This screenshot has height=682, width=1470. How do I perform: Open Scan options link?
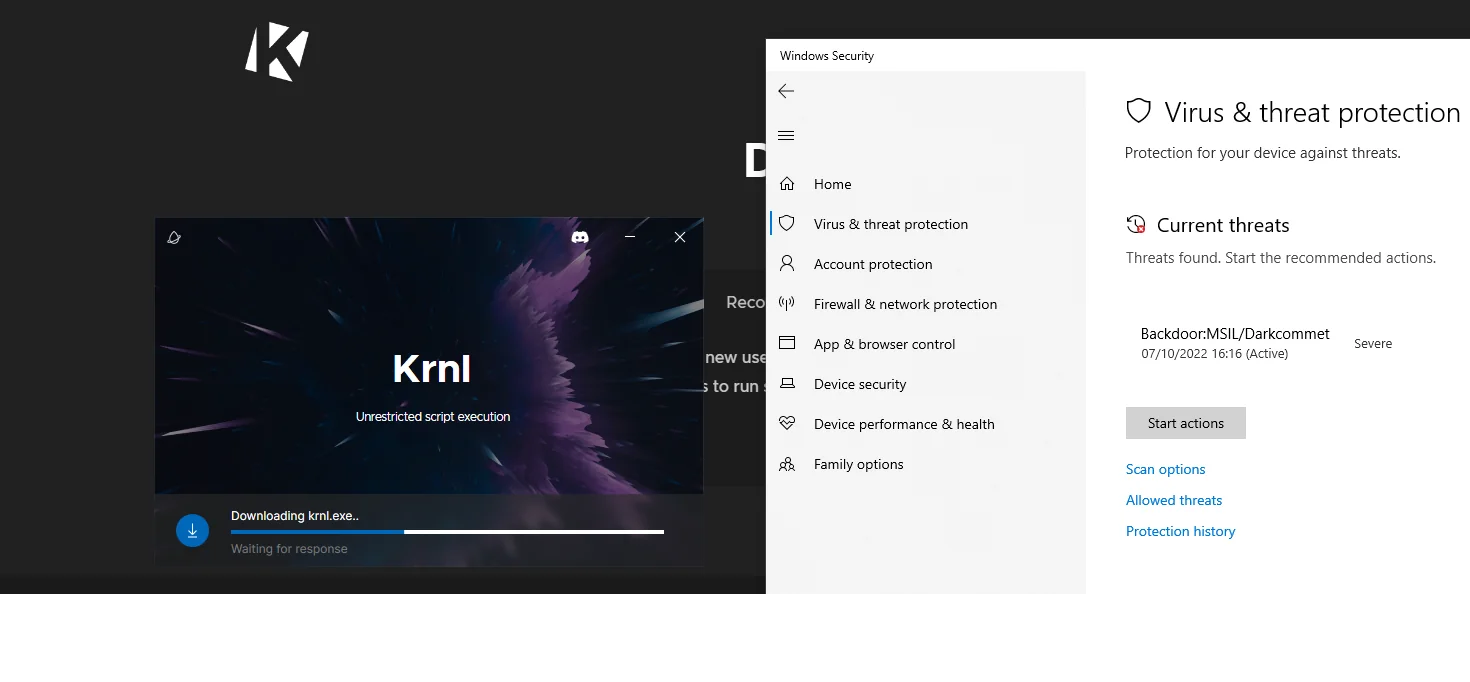pos(1165,469)
